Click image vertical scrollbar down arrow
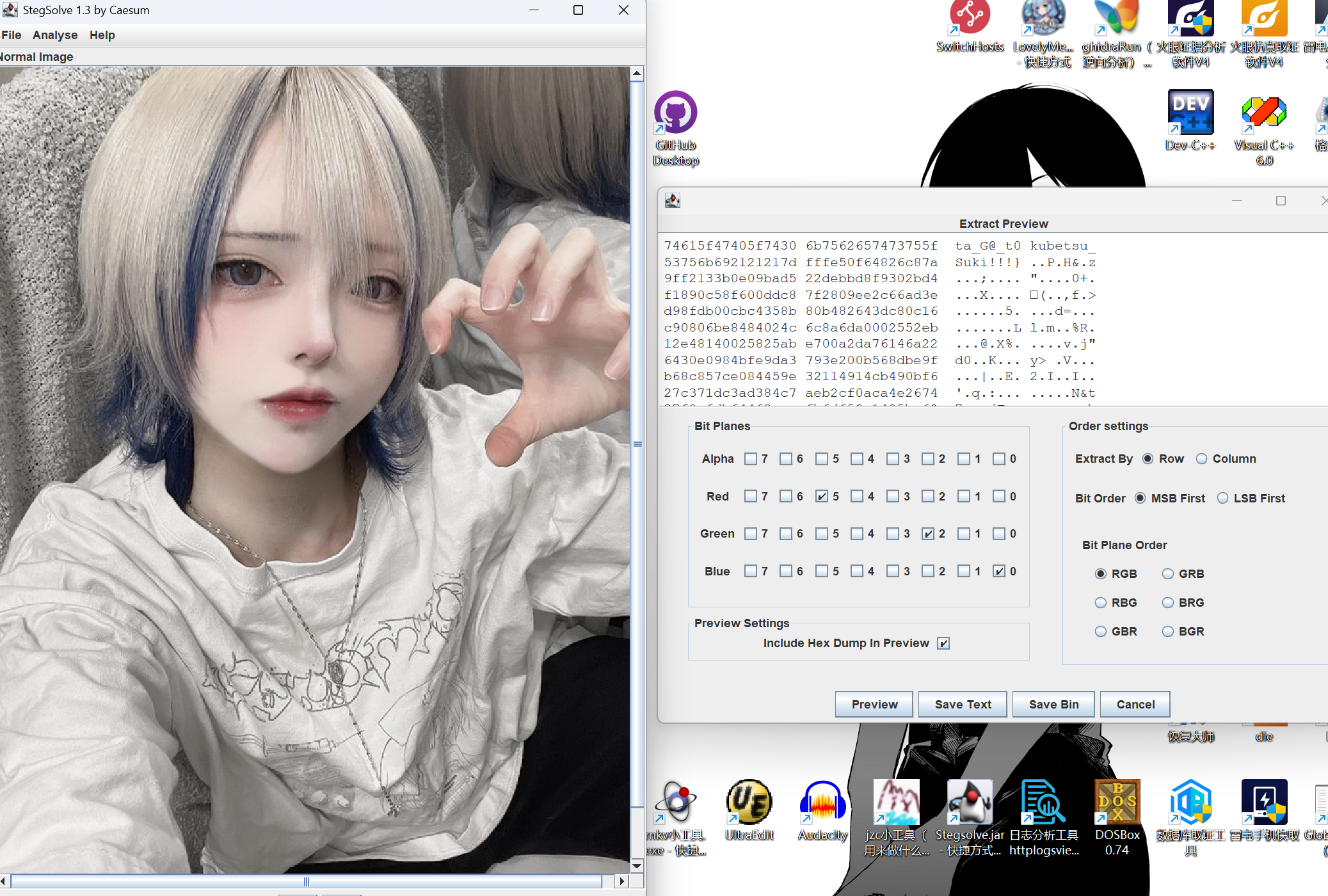1328x896 pixels. click(x=637, y=865)
